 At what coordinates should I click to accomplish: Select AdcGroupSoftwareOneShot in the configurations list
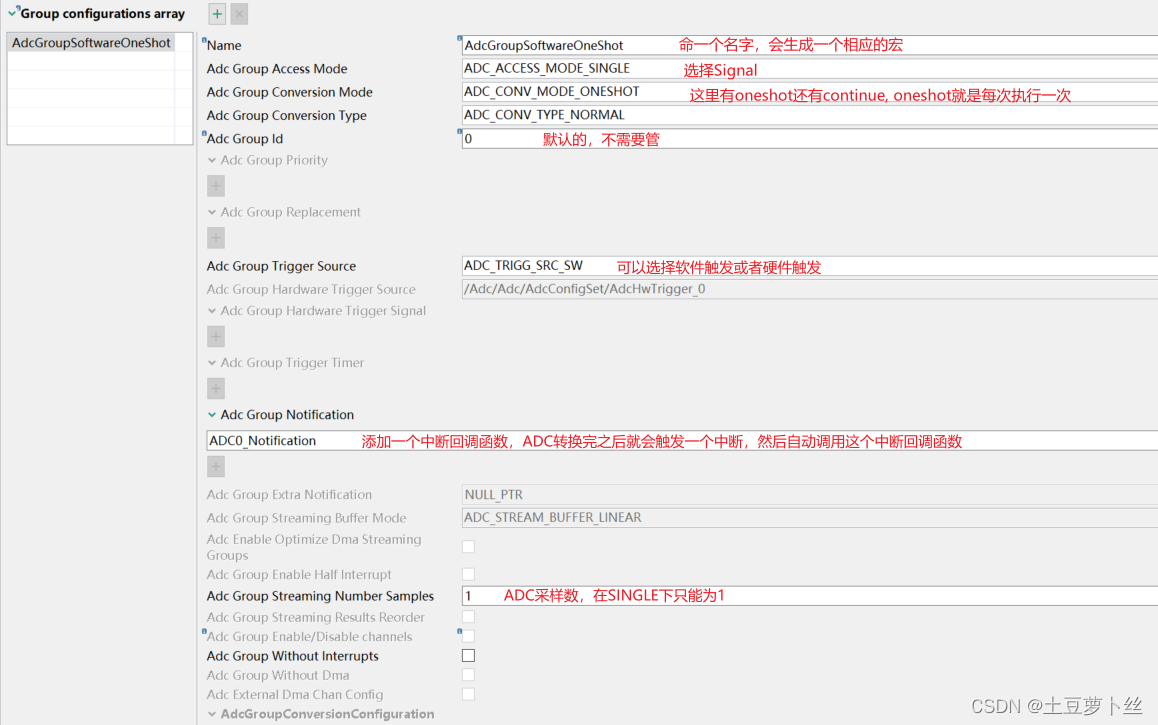(x=90, y=42)
